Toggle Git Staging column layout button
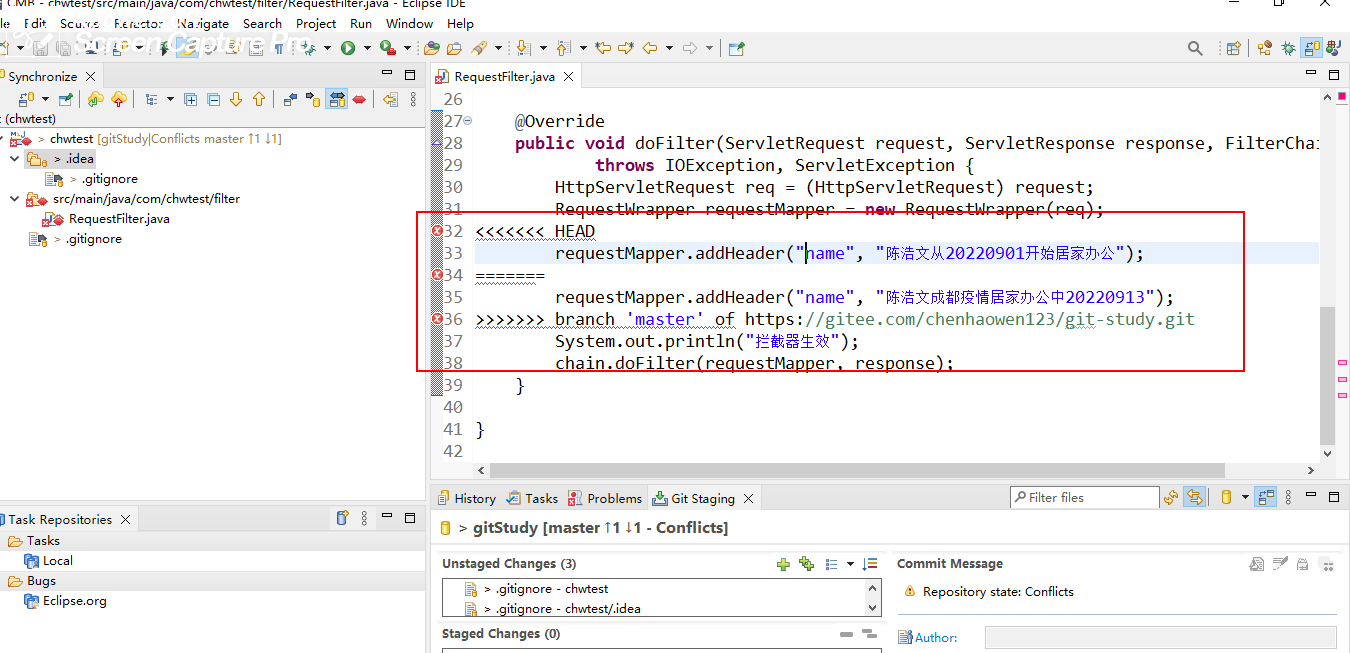1350x653 pixels. pos(1266,497)
